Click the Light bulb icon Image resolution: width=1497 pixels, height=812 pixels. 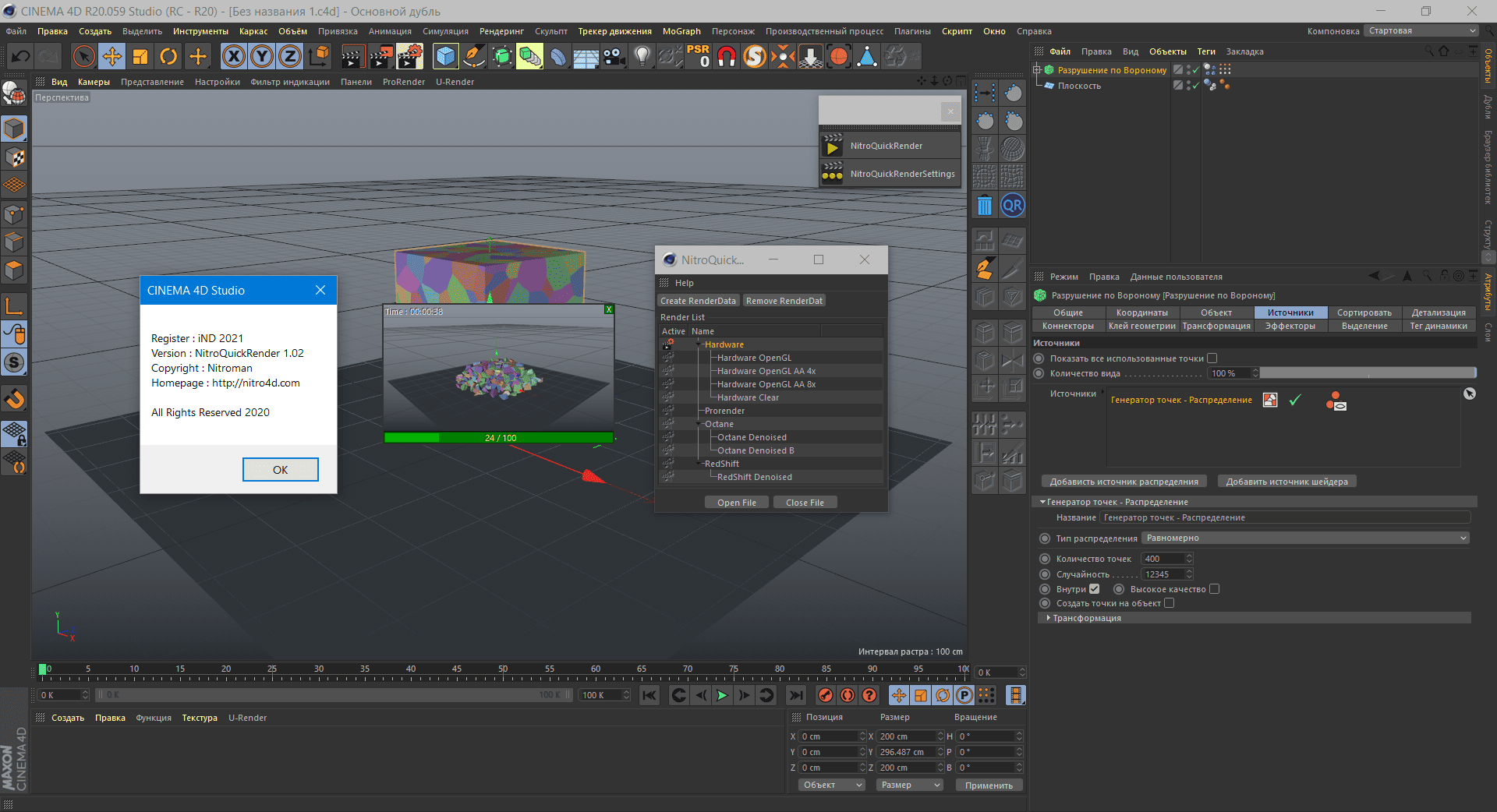coord(642,56)
